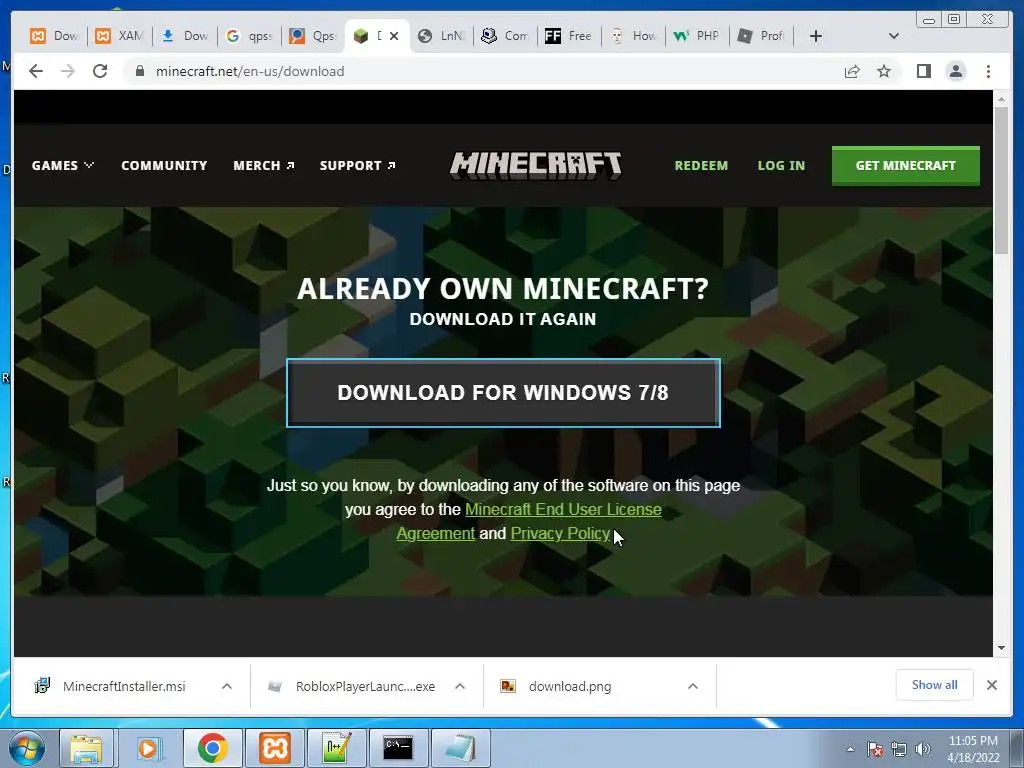Open the COMMUNITY page
1024x768 pixels.
[164, 165]
